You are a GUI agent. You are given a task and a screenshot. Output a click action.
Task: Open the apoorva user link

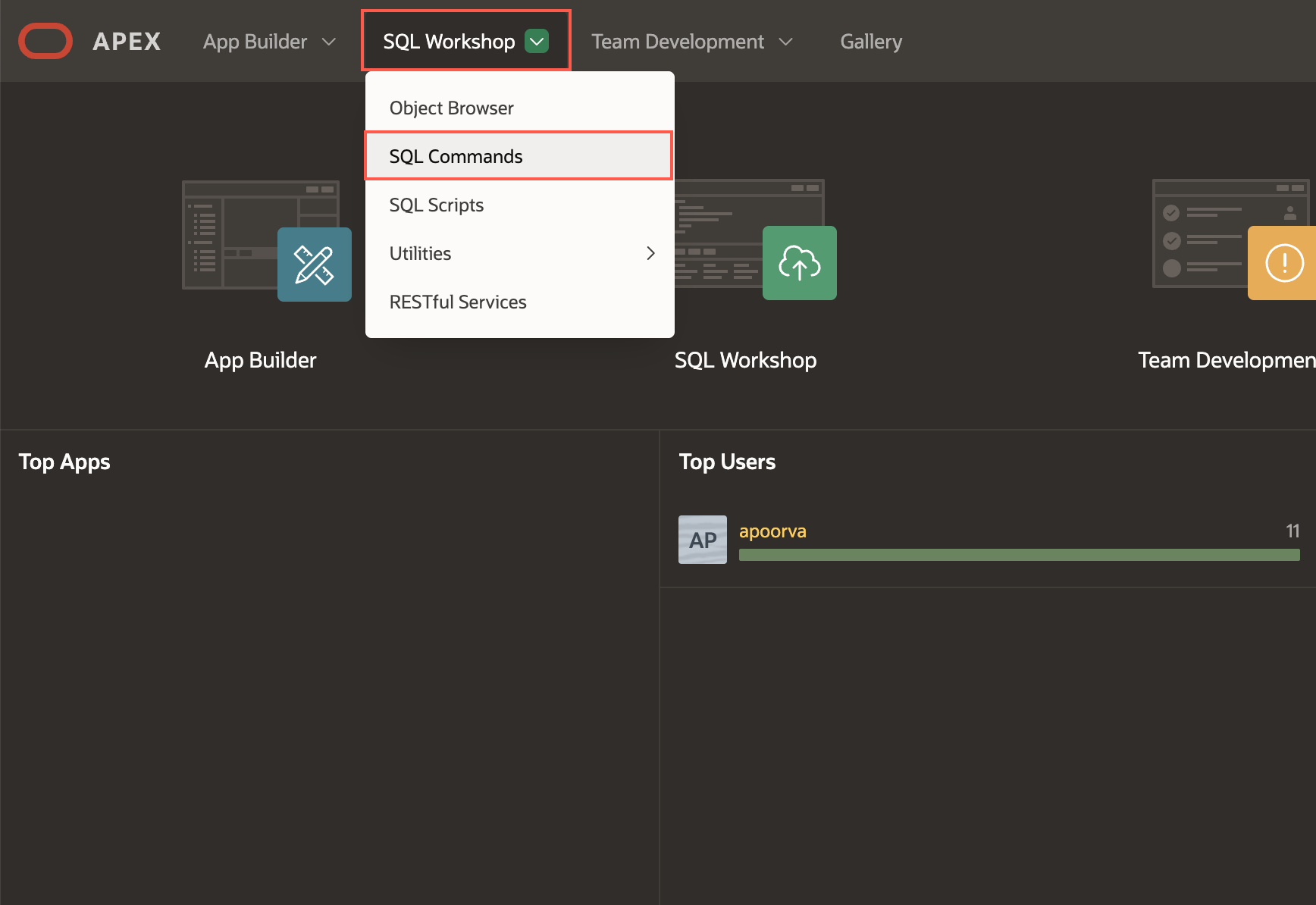point(772,531)
